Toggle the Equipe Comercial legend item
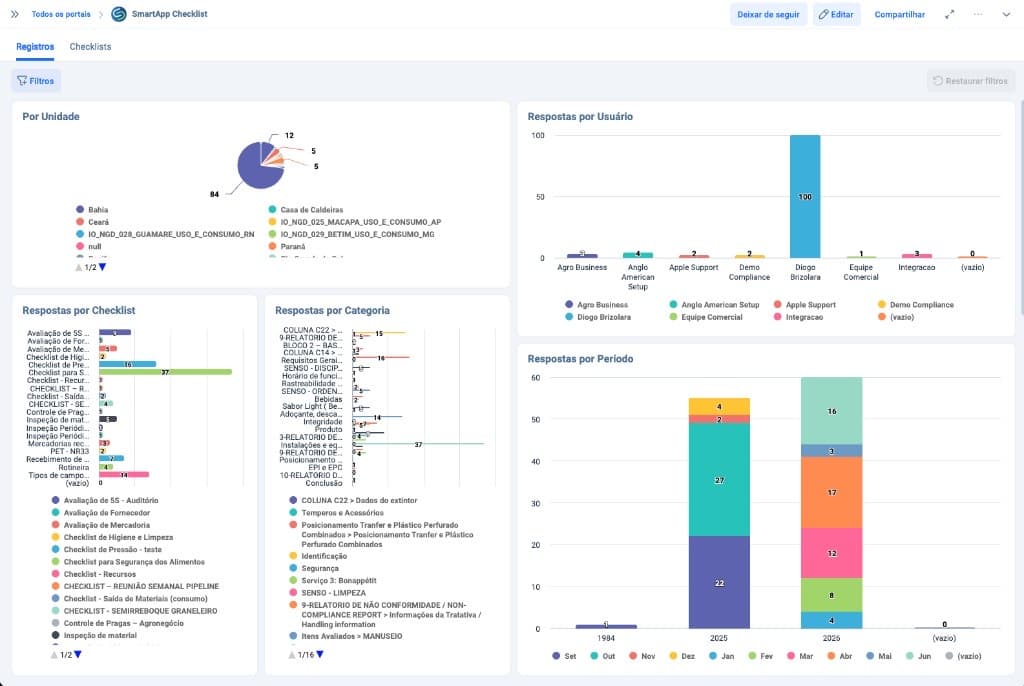Screen dimensions: 1024x686 point(706,317)
